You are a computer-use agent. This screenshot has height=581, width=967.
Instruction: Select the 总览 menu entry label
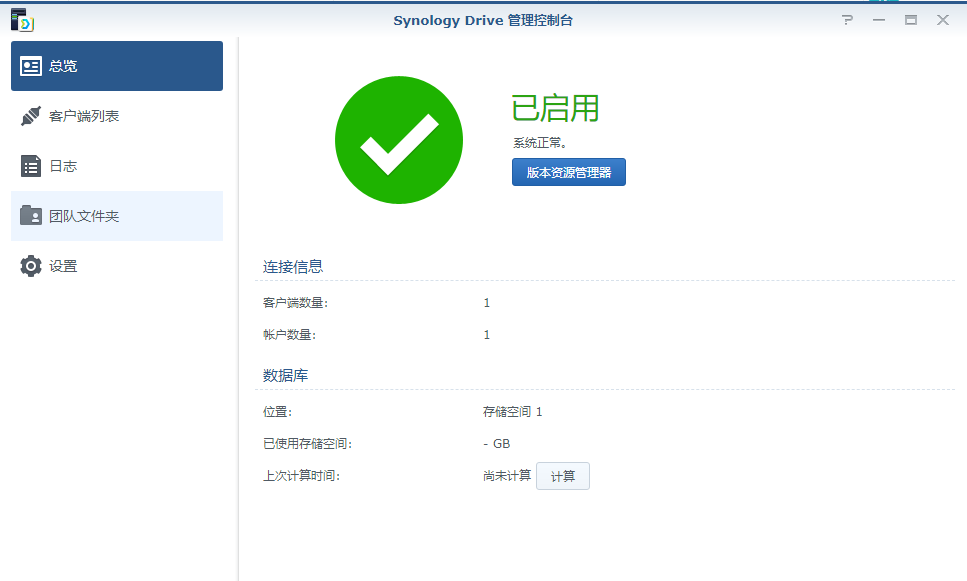pos(64,66)
